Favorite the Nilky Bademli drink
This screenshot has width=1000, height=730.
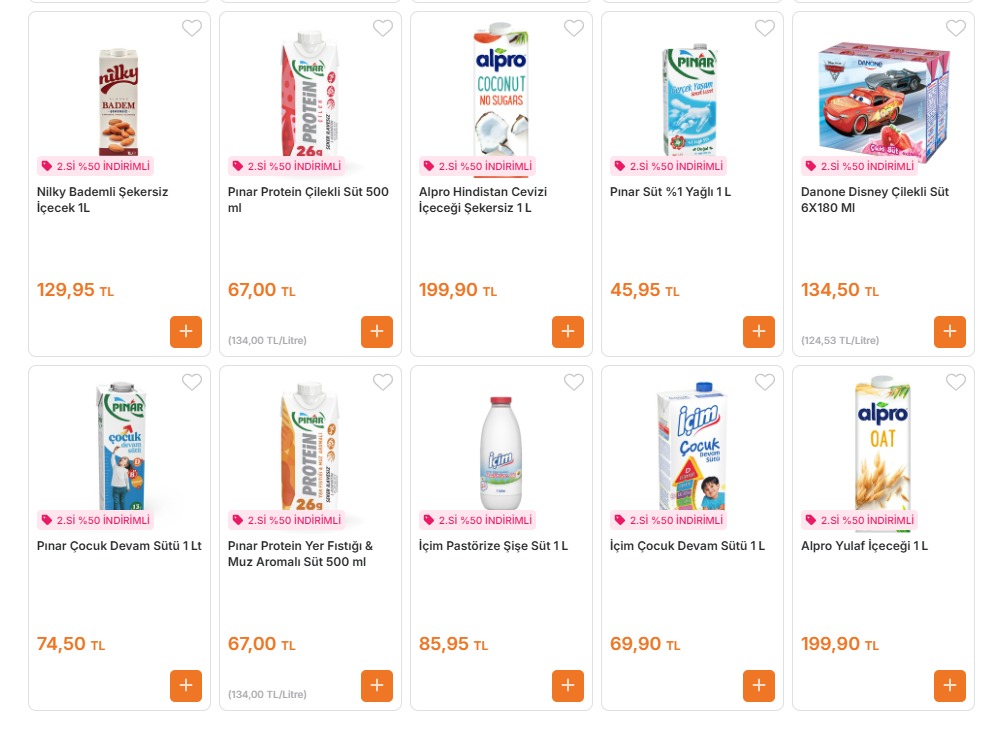click(x=192, y=29)
